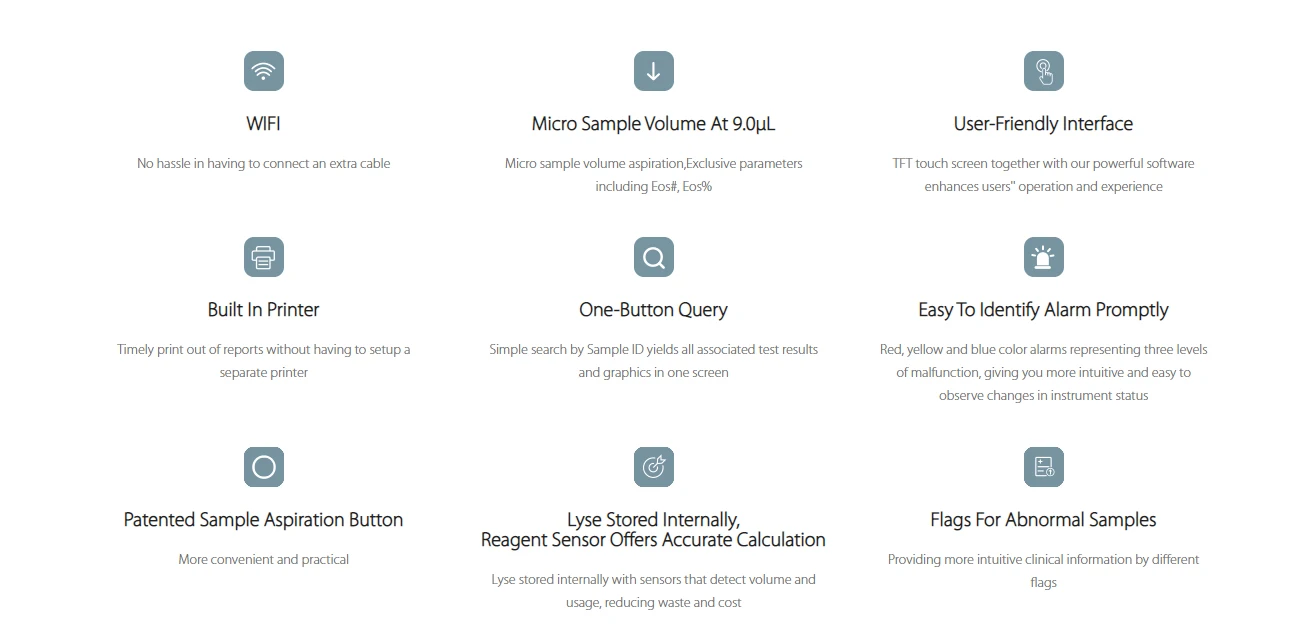The height and width of the screenshot is (634, 1310).
Task: Click the target lyse reagent sensor icon
Action: tap(654, 467)
